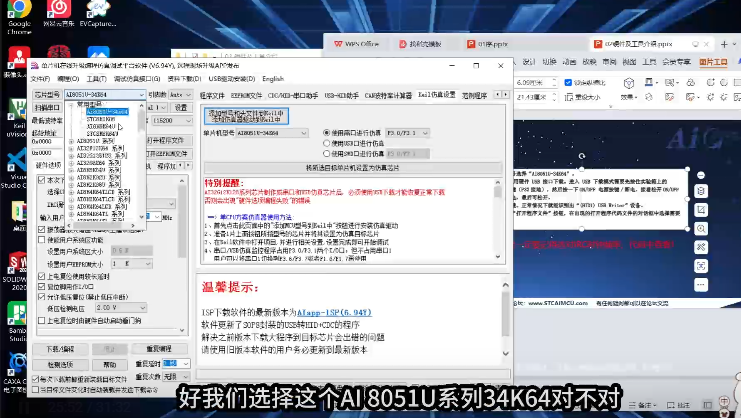Switch to Keil simulation settings tab

coord(437,95)
